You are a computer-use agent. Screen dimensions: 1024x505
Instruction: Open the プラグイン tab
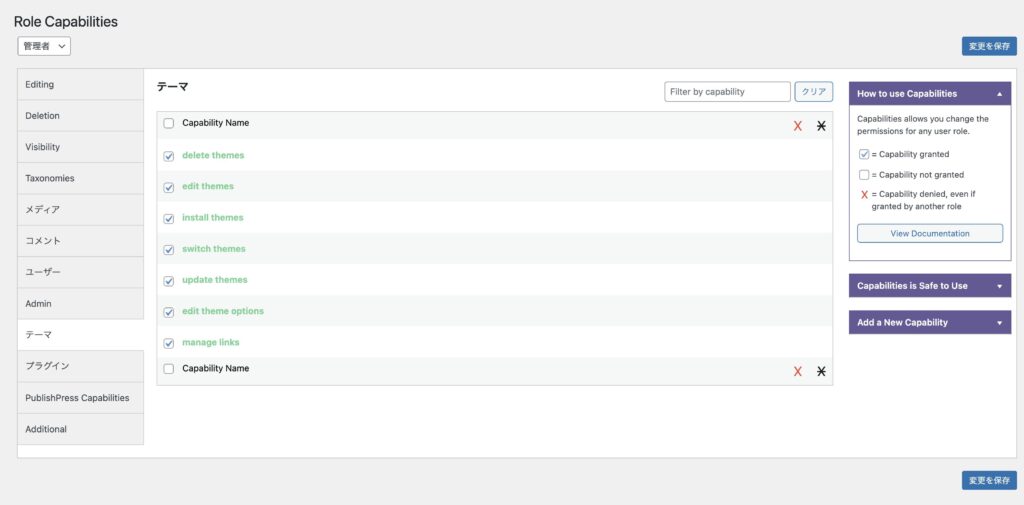pyautogui.click(x=80, y=366)
